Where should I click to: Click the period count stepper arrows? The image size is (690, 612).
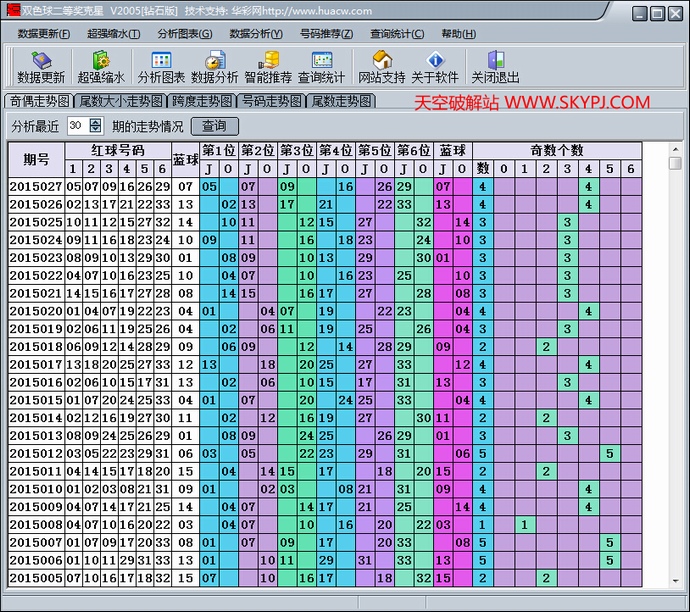tap(95, 126)
